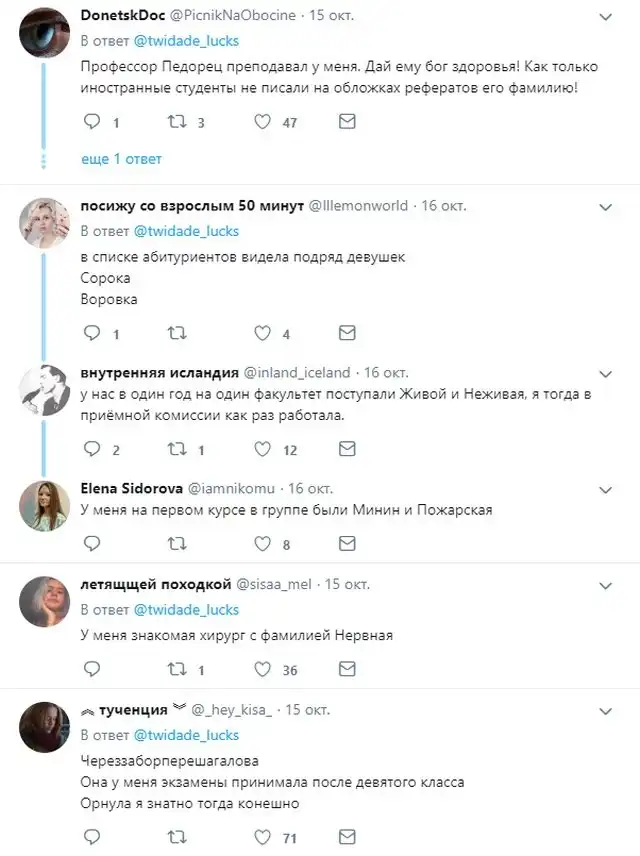
Task: Like the Живой и Неживая tweet
Action: (264, 450)
